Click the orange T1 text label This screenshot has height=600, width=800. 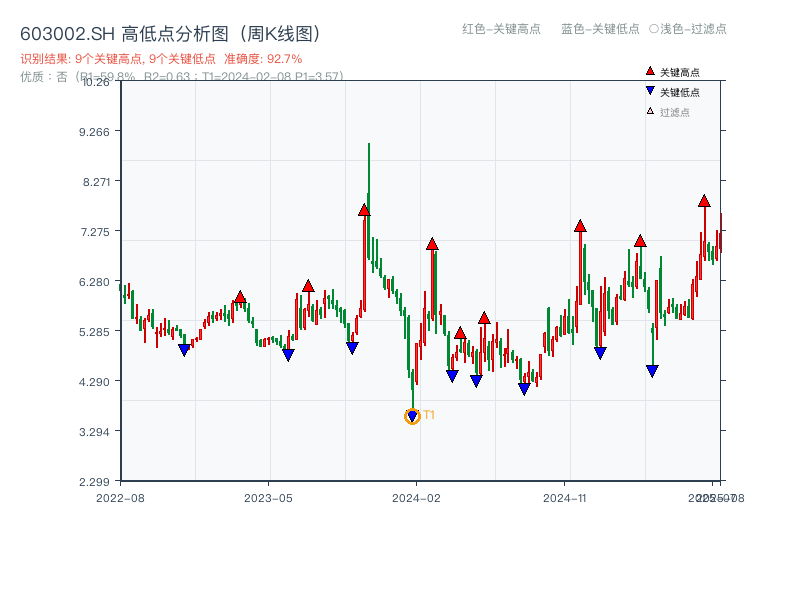[428, 413]
